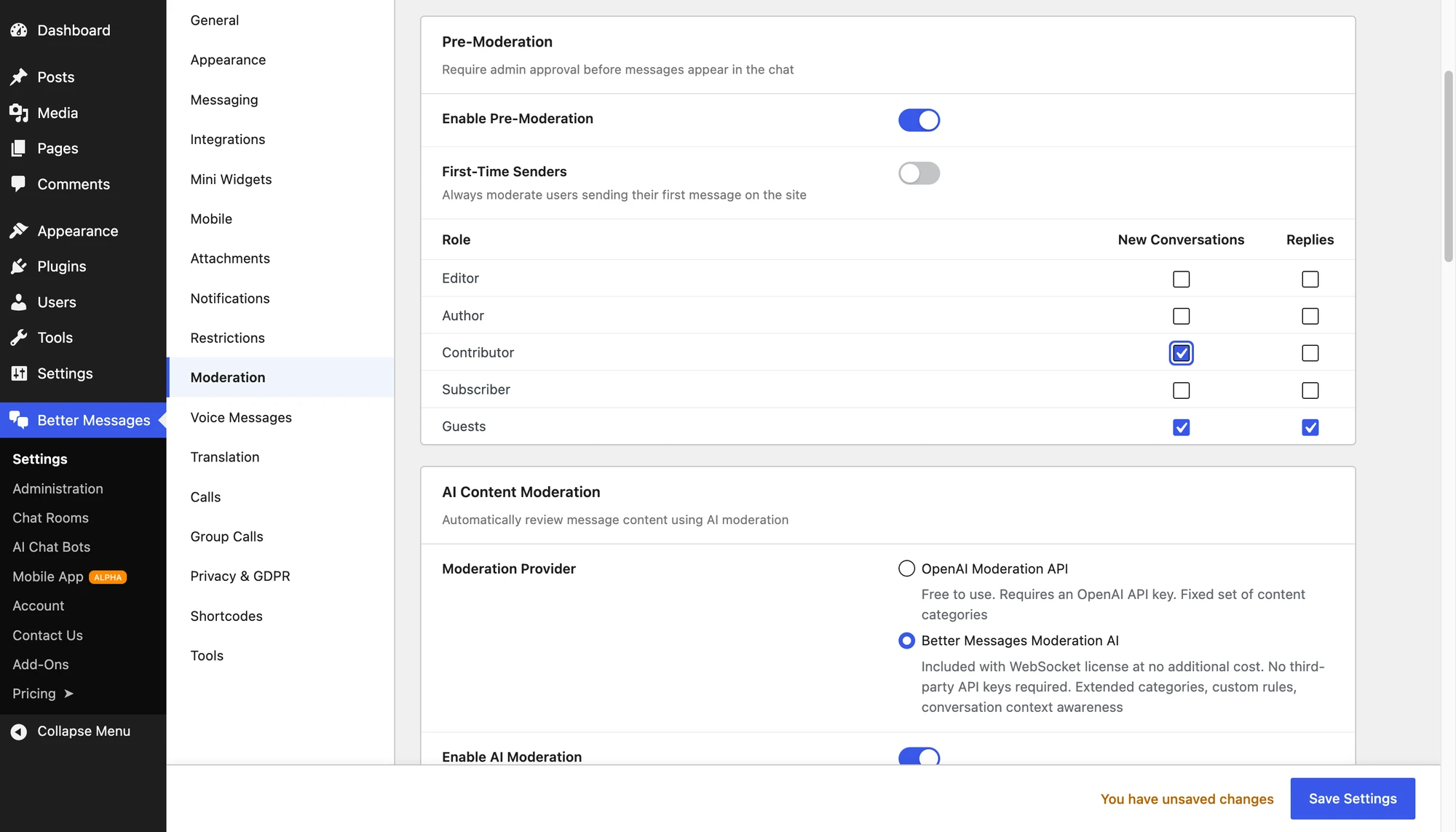Open the Tools tab in plugin settings
The image size is (1456, 832).
click(280, 656)
